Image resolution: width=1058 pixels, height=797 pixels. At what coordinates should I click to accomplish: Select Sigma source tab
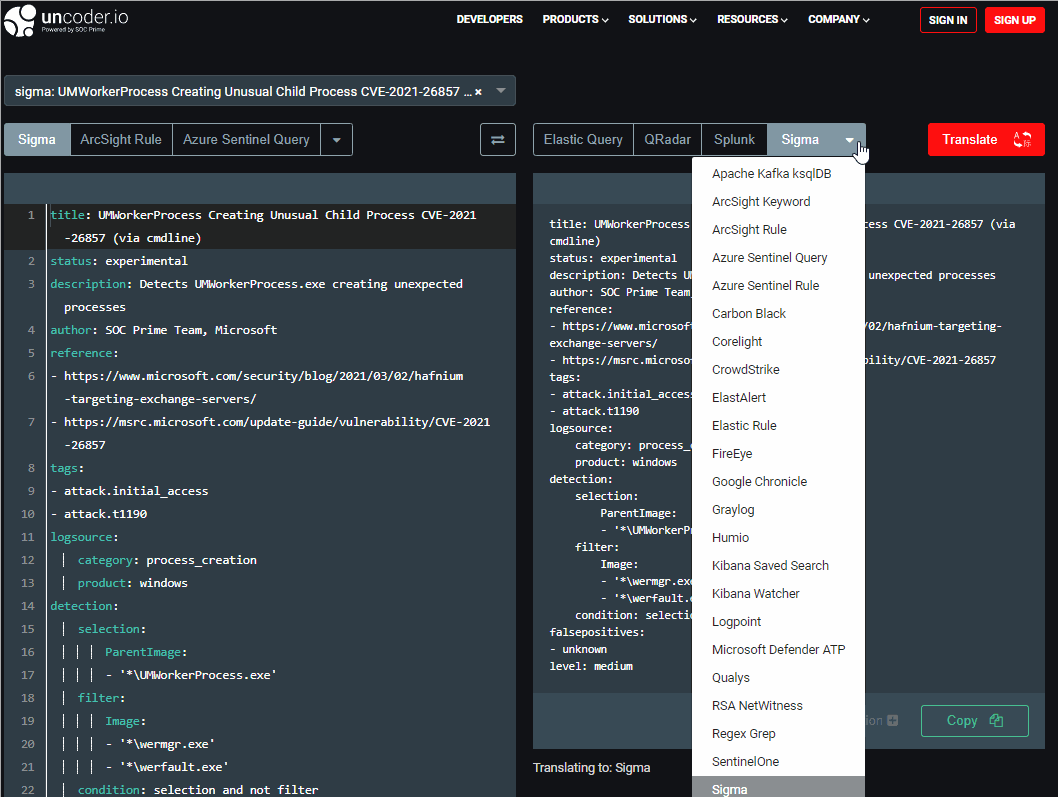[37, 140]
